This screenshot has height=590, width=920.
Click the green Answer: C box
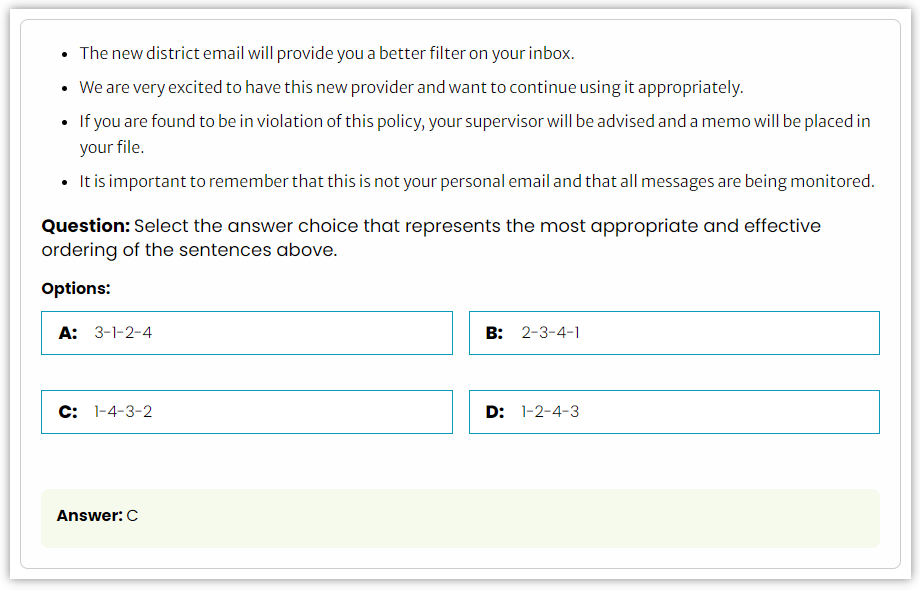point(460,518)
